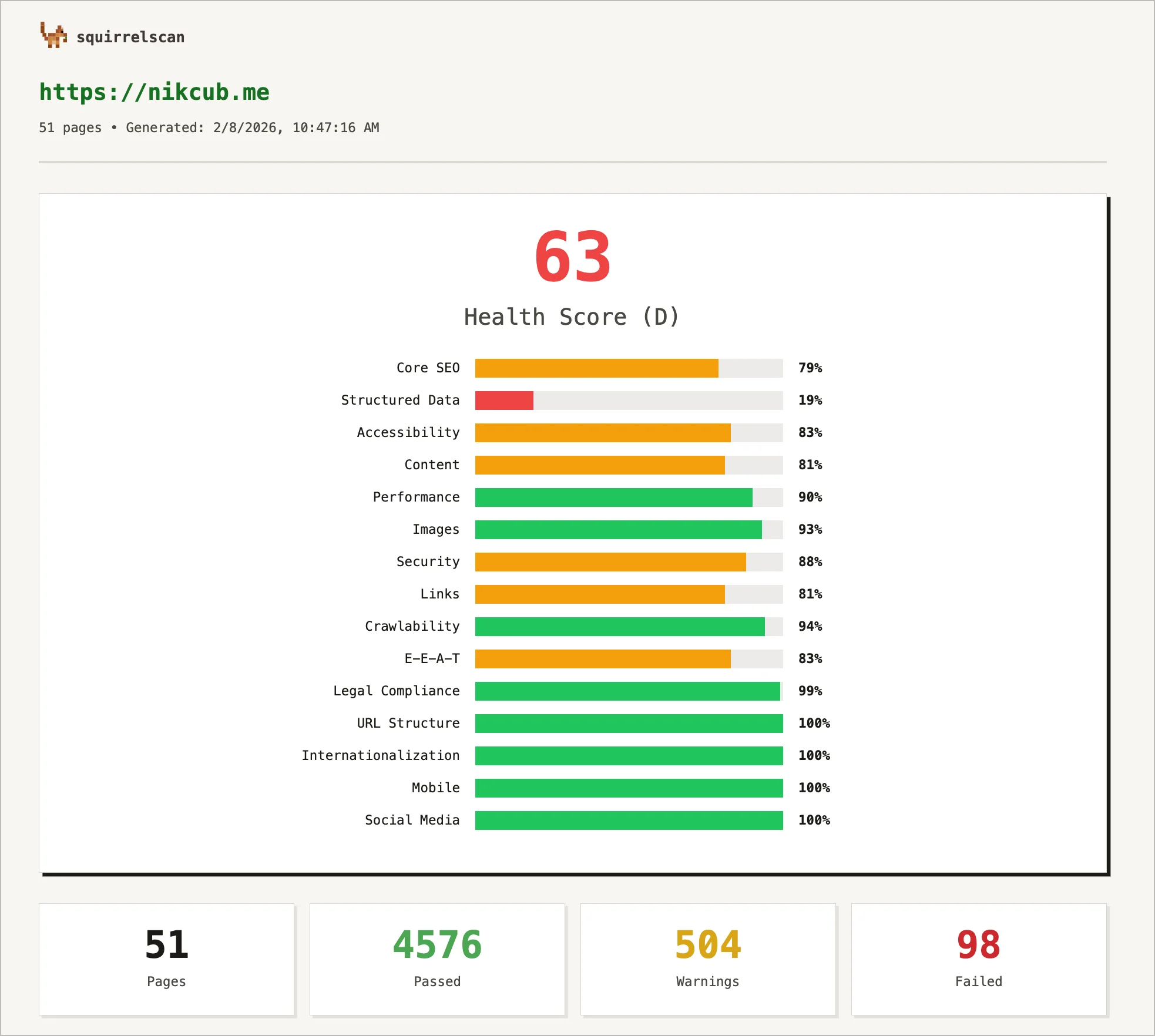
Task: Click the squirrelscan brand name text
Action: (131, 37)
